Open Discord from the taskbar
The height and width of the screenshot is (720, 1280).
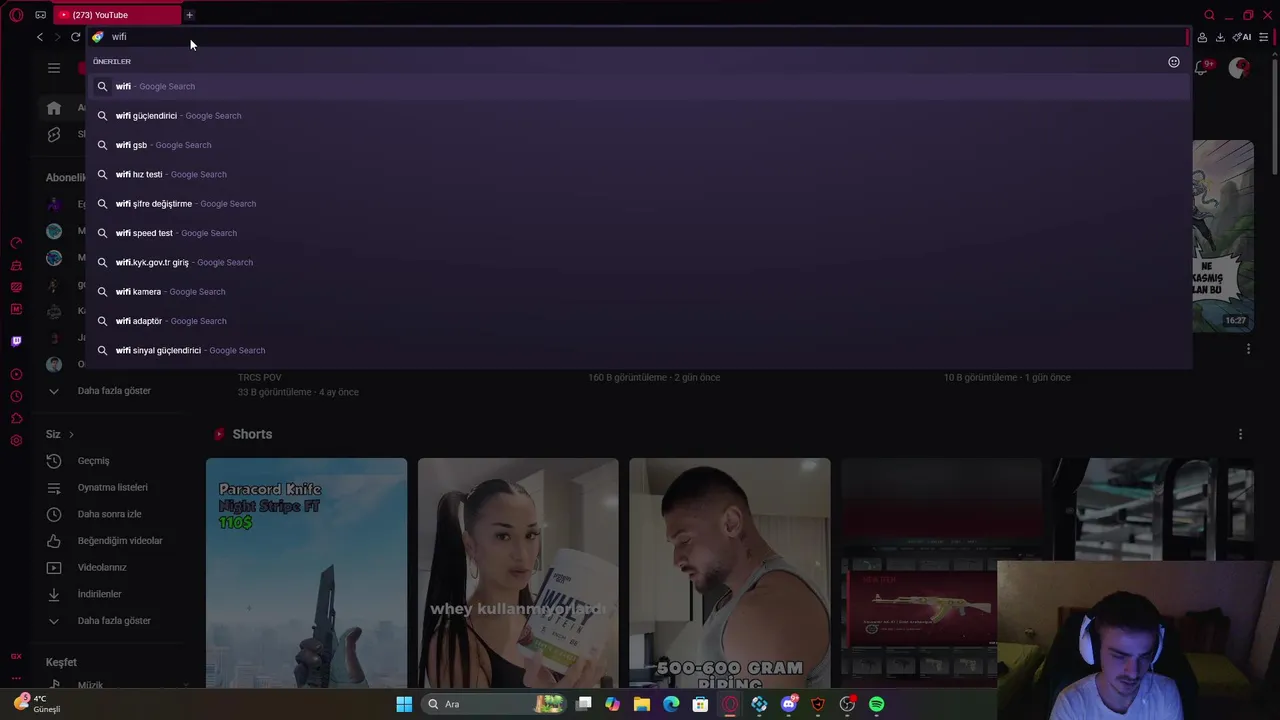click(789, 704)
